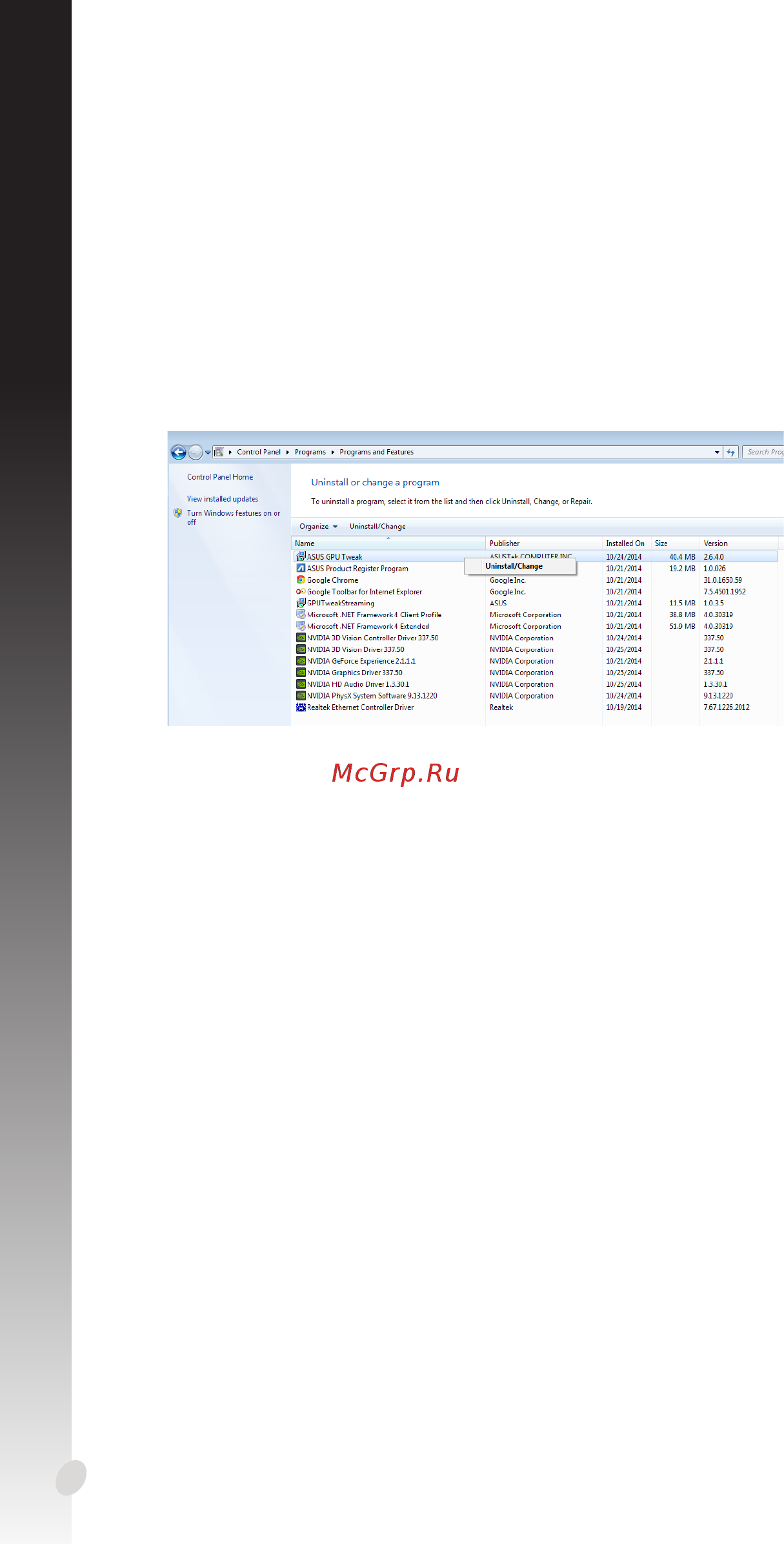Click NVIDIA HD Audio Driver icon
Image resolution: width=784 pixels, height=1544 pixels.
click(x=301, y=684)
